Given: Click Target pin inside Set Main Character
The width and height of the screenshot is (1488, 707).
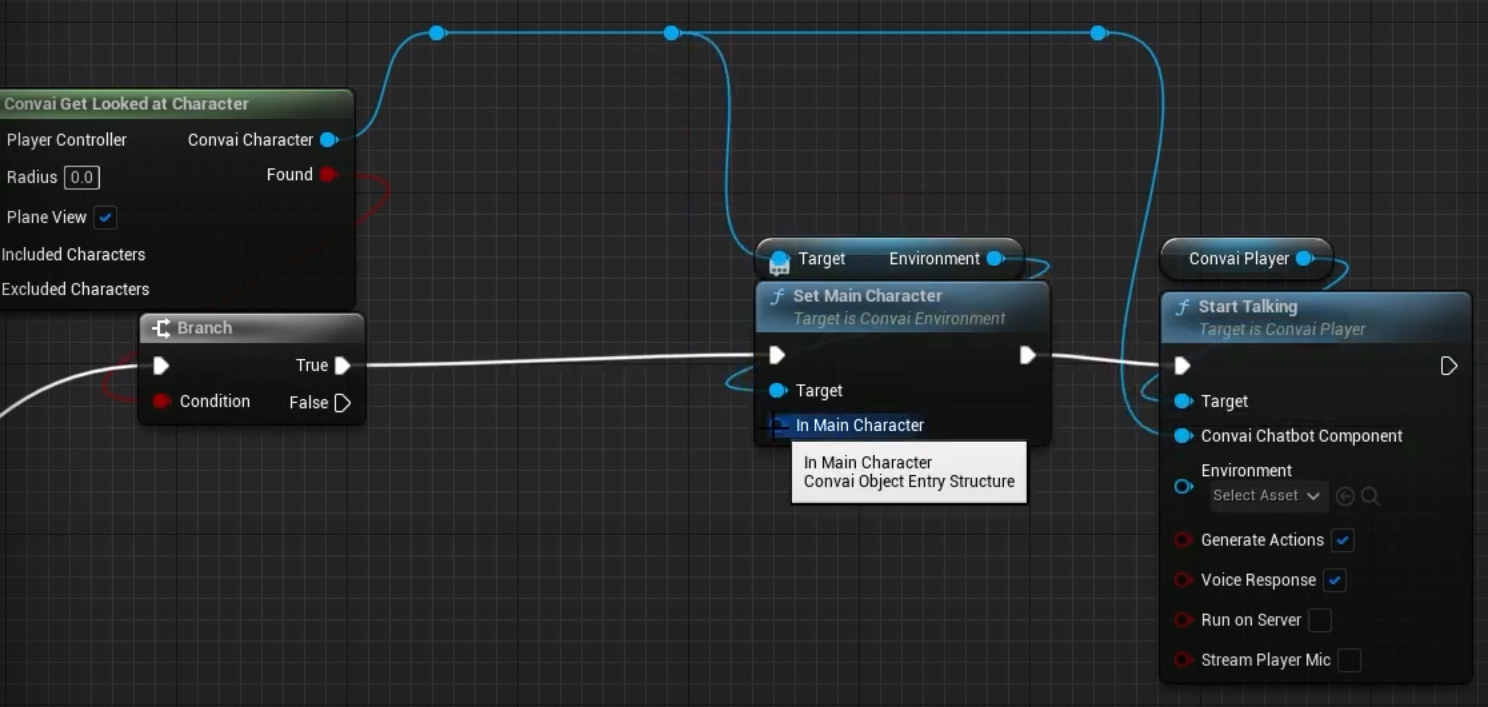Looking at the screenshot, I should pyautogui.click(x=777, y=390).
